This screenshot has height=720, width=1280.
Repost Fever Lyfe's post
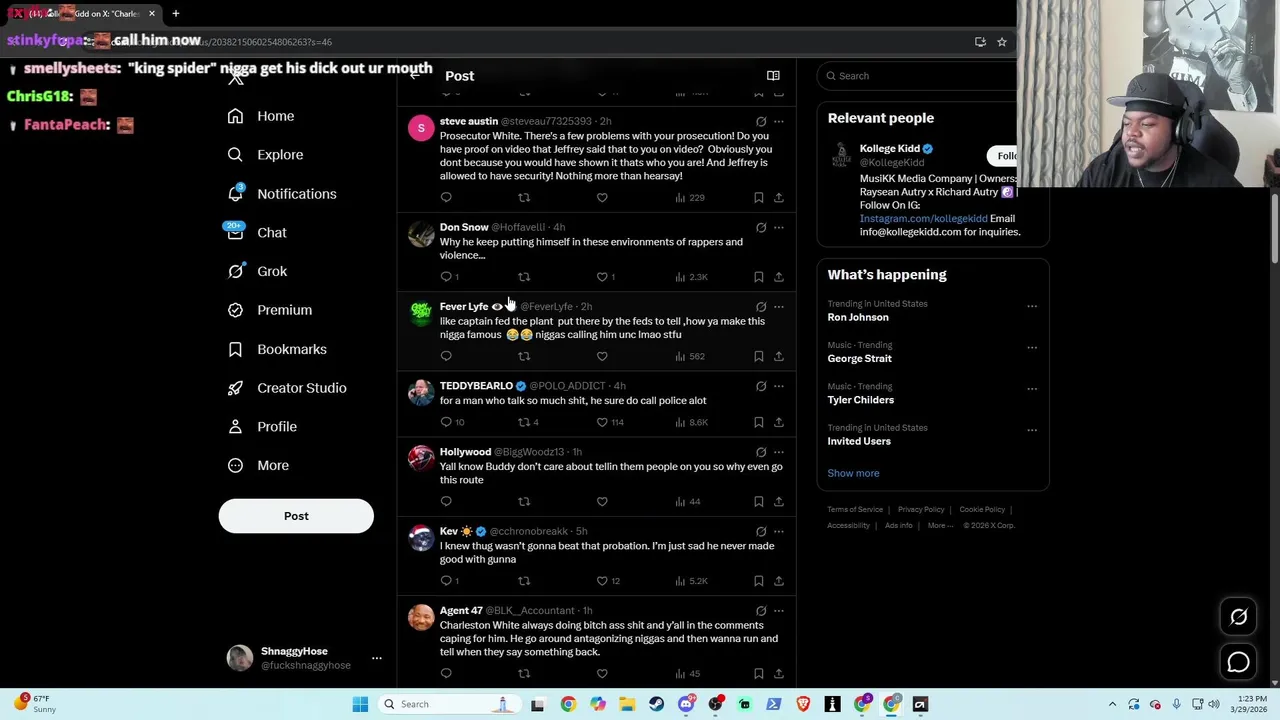coord(524,356)
